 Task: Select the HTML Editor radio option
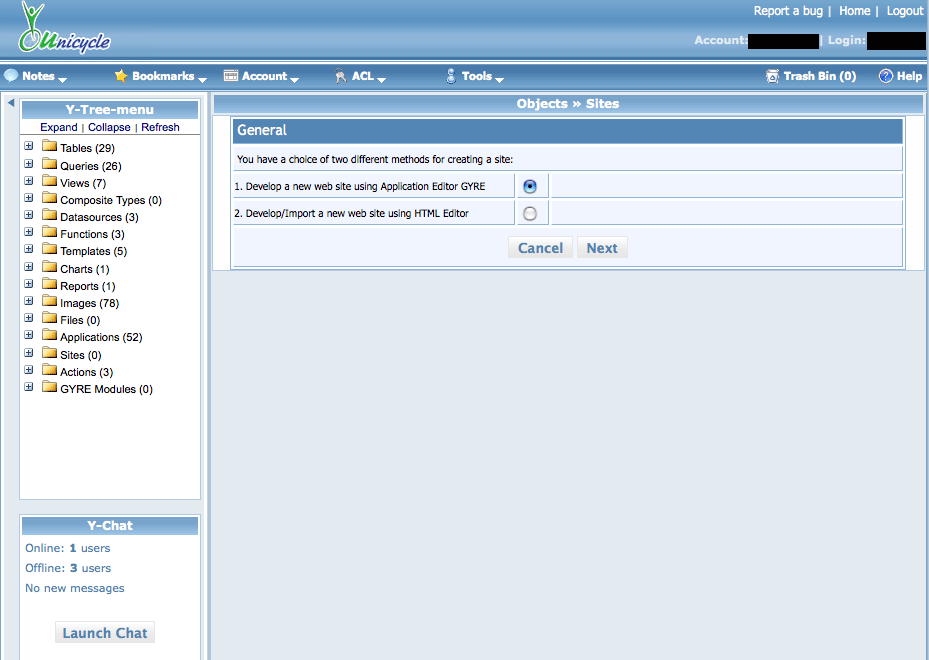pos(530,213)
